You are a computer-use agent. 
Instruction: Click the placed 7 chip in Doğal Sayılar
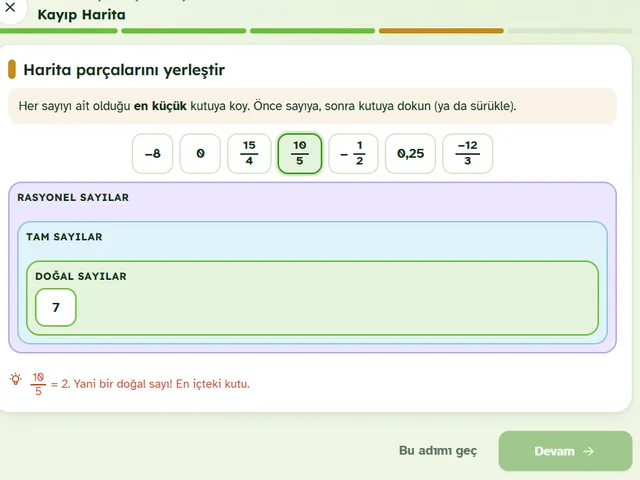coord(56,307)
